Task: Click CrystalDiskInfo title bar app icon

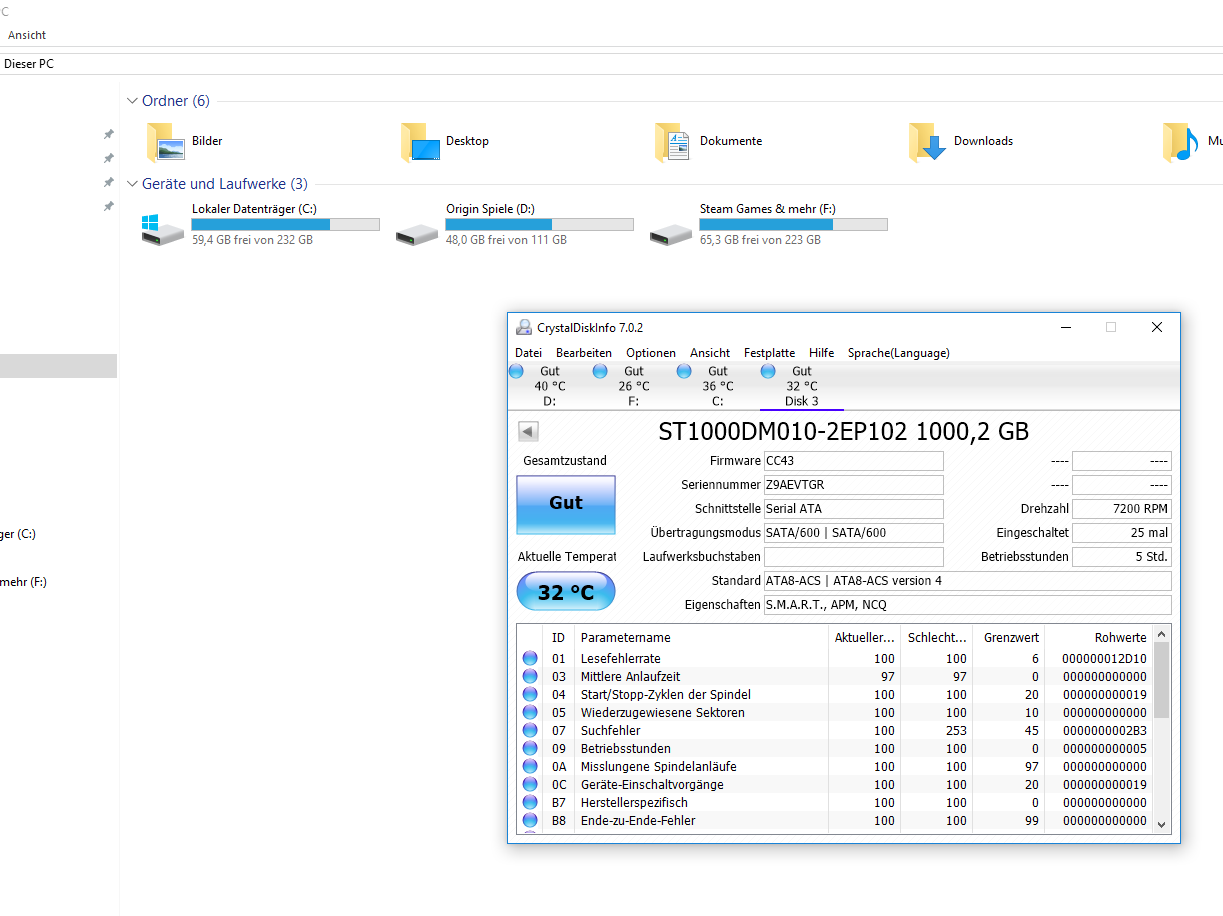Action: click(x=524, y=327)
